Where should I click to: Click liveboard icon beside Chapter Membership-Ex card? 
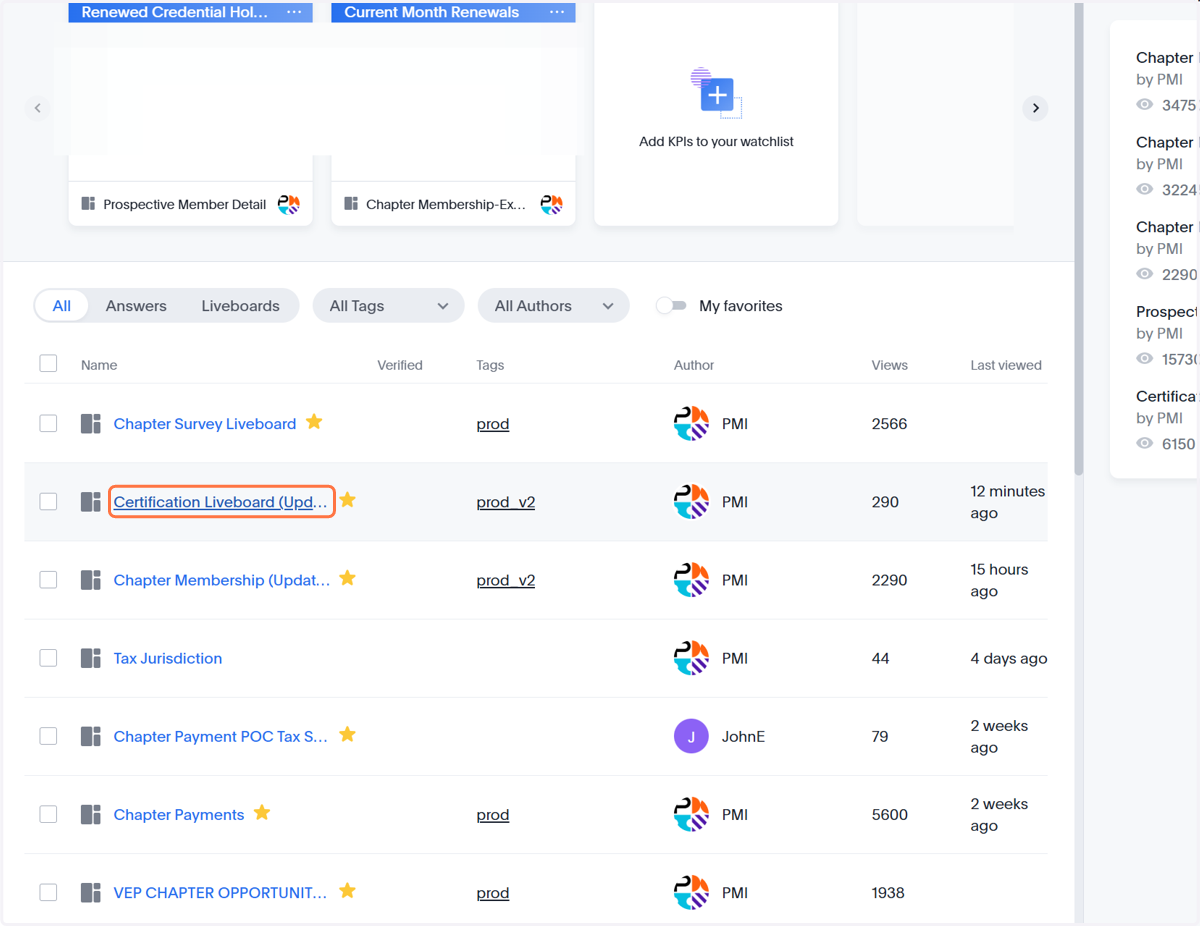351,204
